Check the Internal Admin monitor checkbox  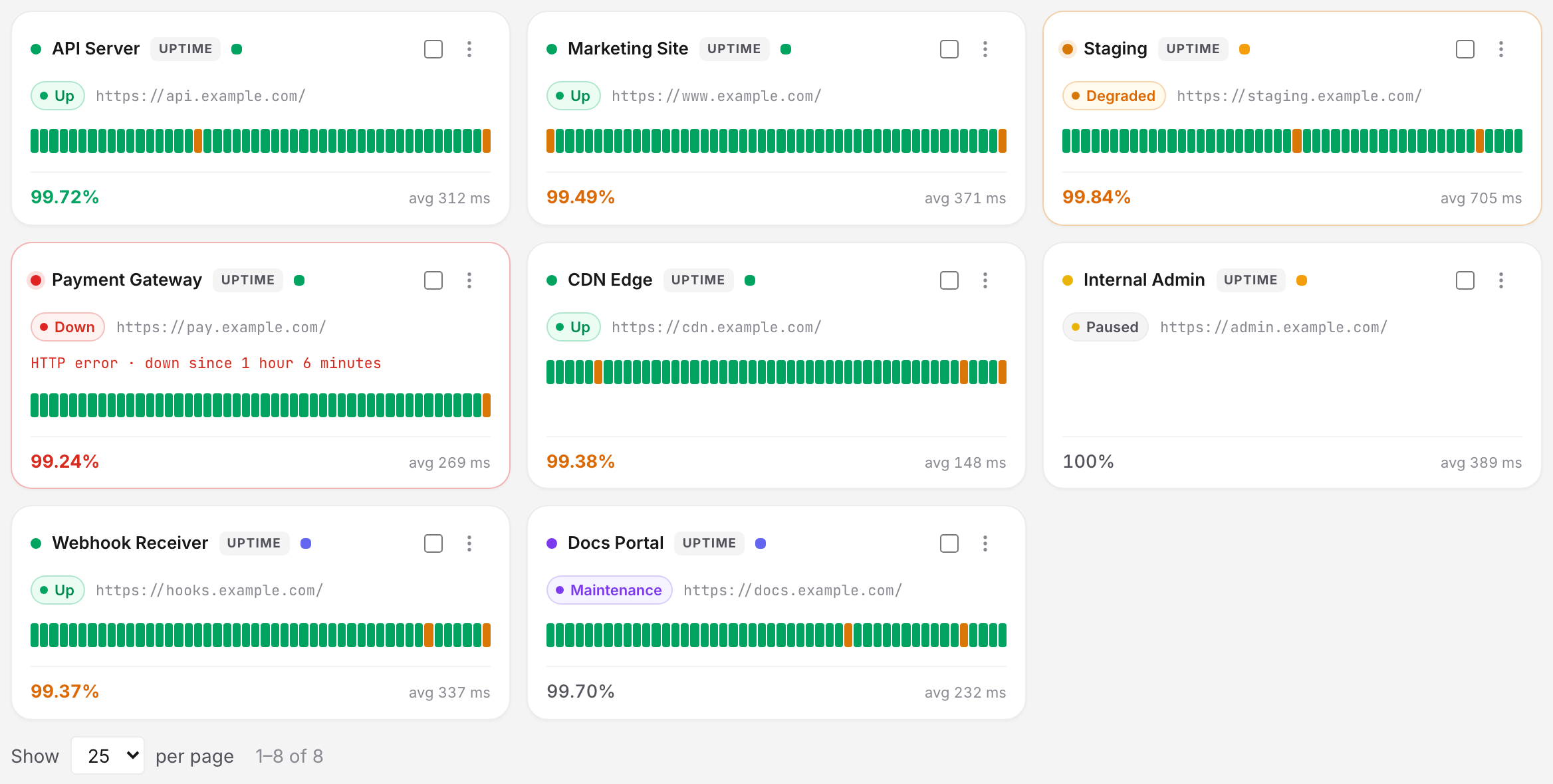pyautogui.click(x=1465, y=280)
